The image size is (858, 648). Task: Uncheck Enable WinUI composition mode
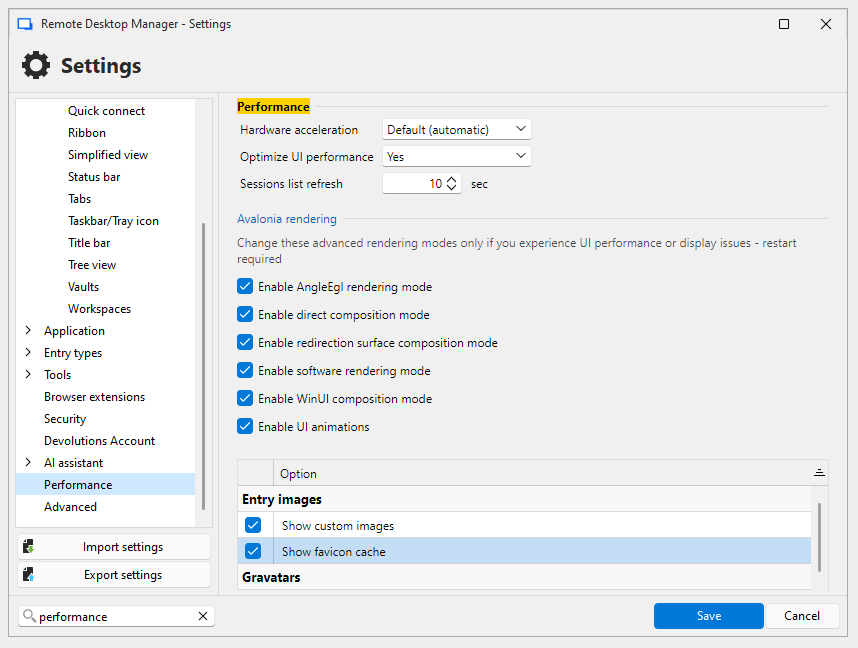245,398
